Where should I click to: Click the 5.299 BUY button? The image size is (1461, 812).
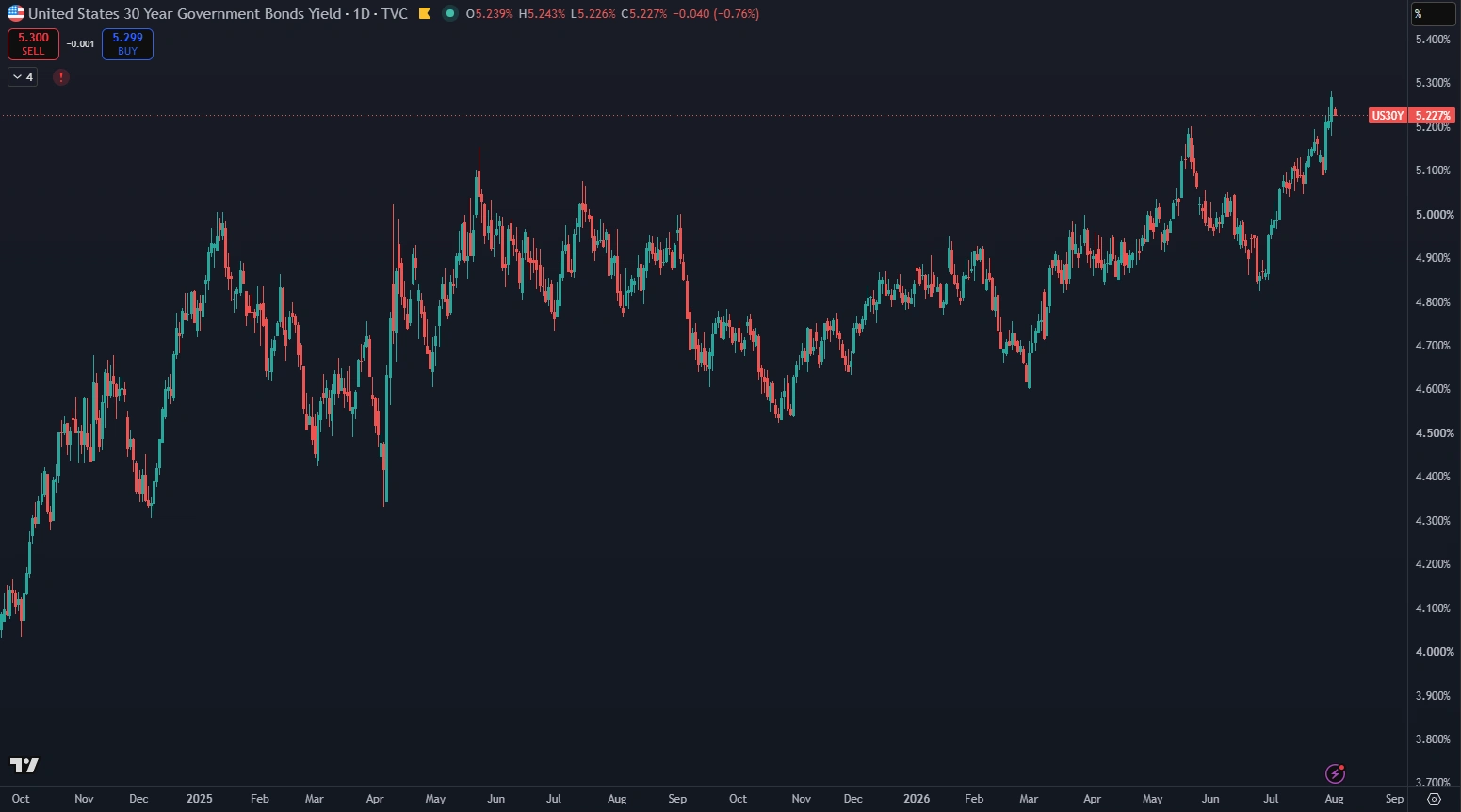127,43
